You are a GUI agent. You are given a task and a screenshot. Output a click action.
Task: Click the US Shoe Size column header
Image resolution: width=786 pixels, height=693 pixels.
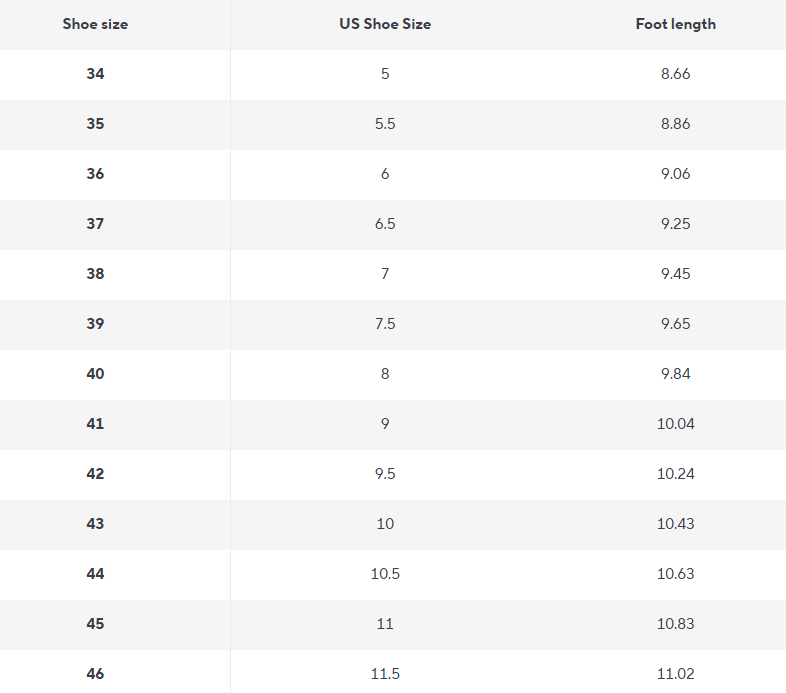pyautogui.click(x=385, y=24)
